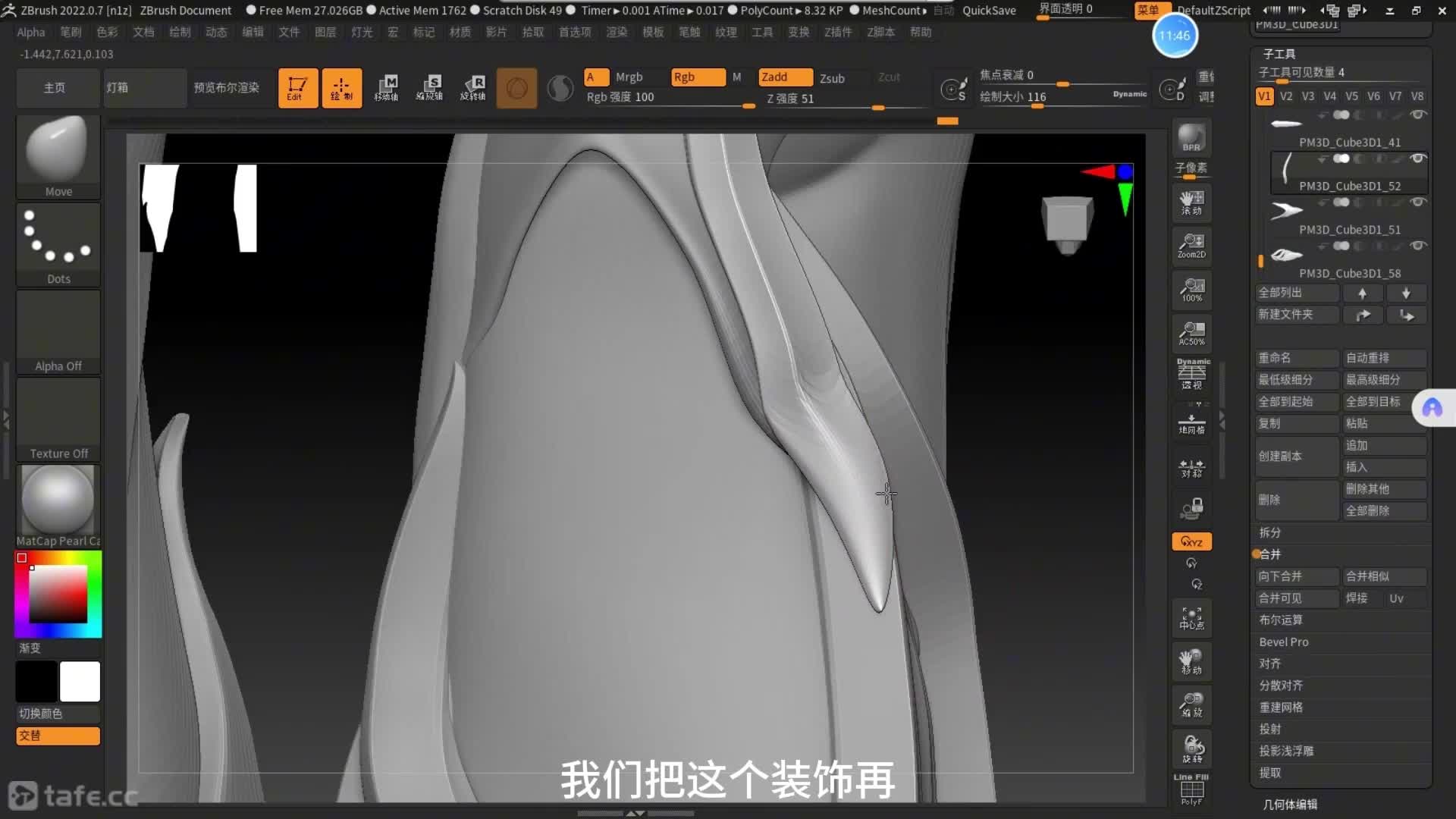Click the BPR render icon
The height and width of the screenshot is (819, 1456).
[1191, 138]
